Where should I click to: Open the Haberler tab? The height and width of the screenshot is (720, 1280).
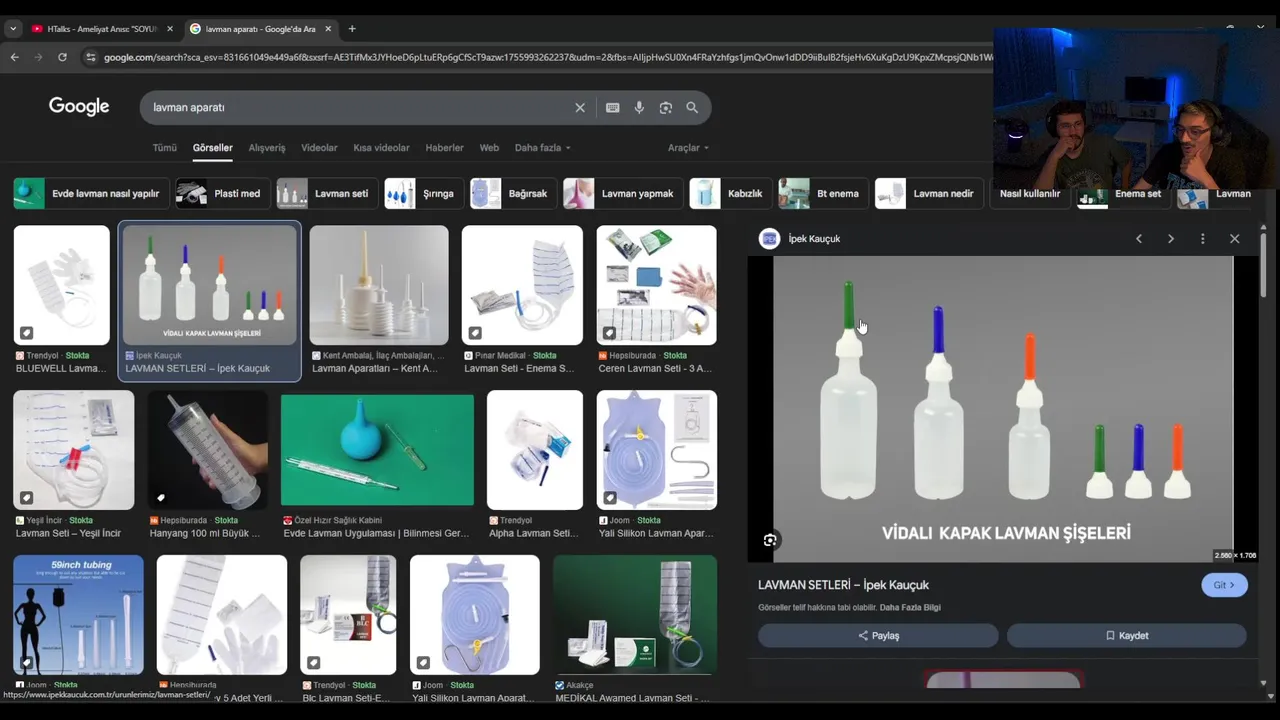pyautogui.click(x=444, y=148)
